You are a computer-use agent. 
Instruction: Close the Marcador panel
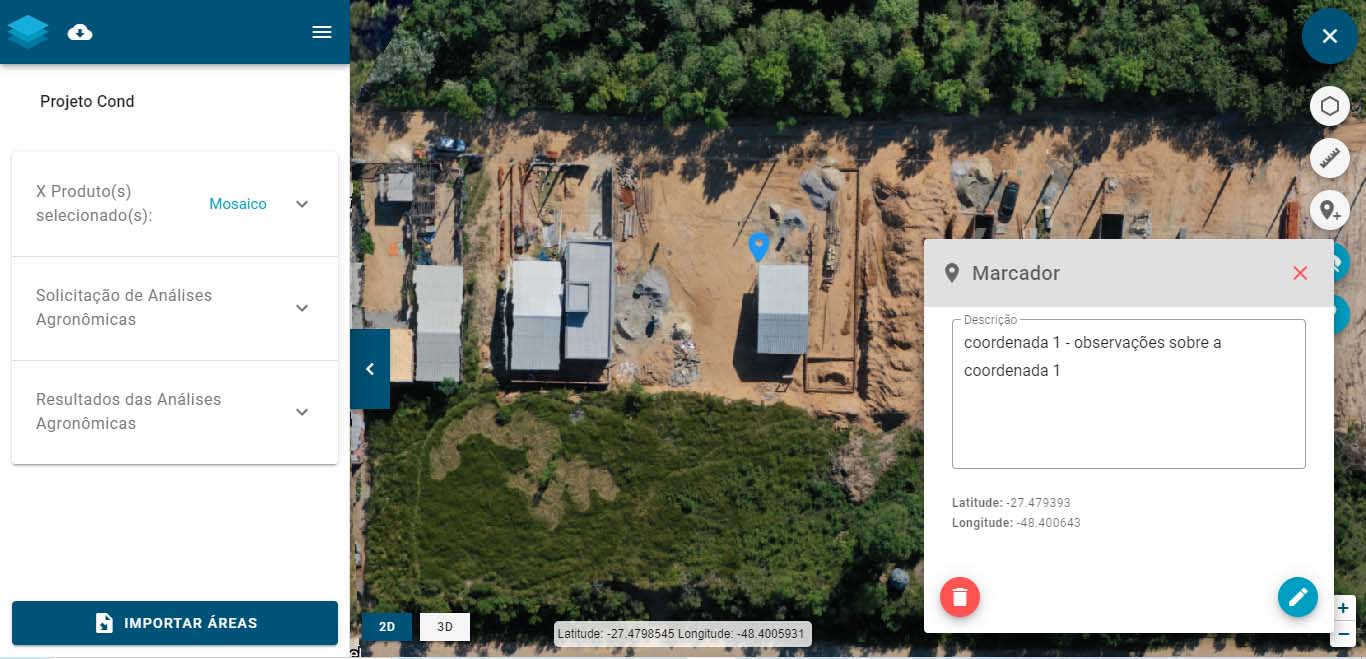coord(1300,273)
